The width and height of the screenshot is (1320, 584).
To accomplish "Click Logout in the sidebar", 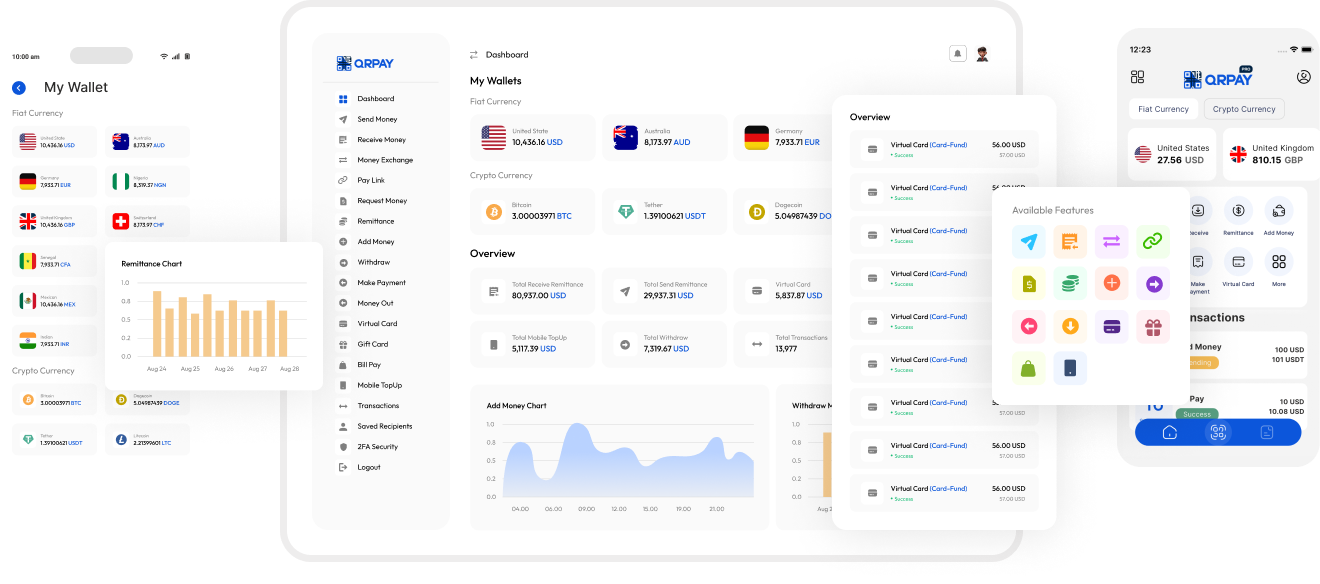I will (x=368, y=467).
